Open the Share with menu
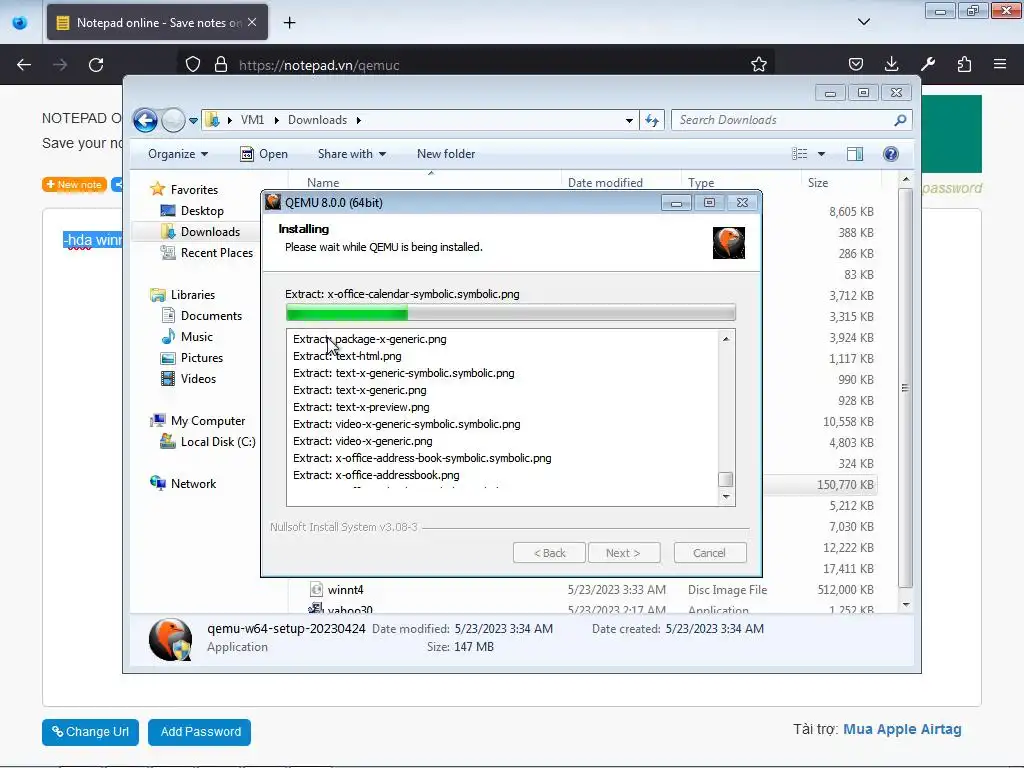This screenshot has width=1024, height=768. (351, 154)
